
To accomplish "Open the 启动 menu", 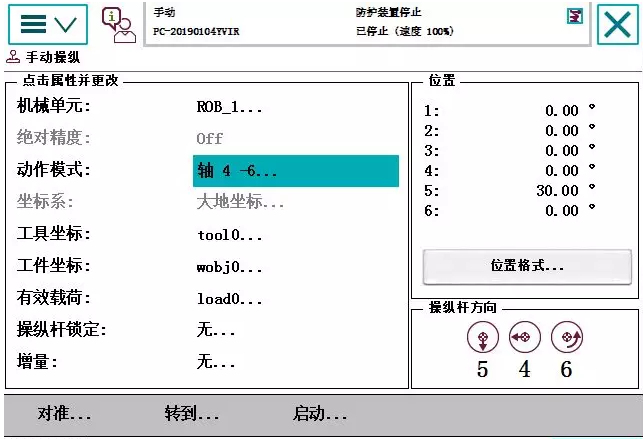I will point(320,413).
